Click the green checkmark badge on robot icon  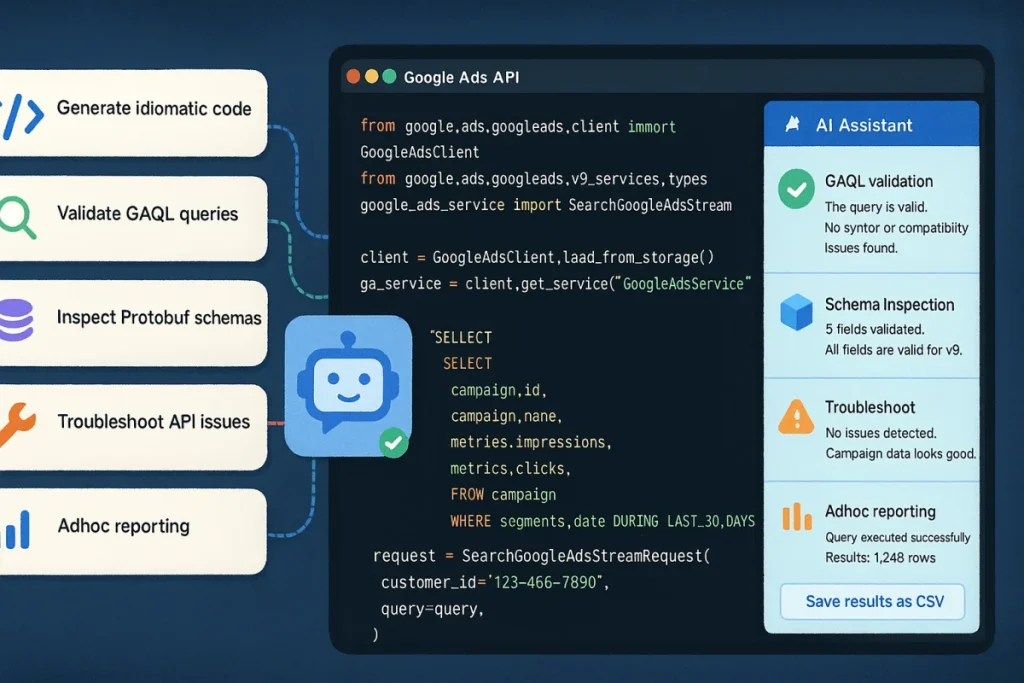click(x=394, y=443)
